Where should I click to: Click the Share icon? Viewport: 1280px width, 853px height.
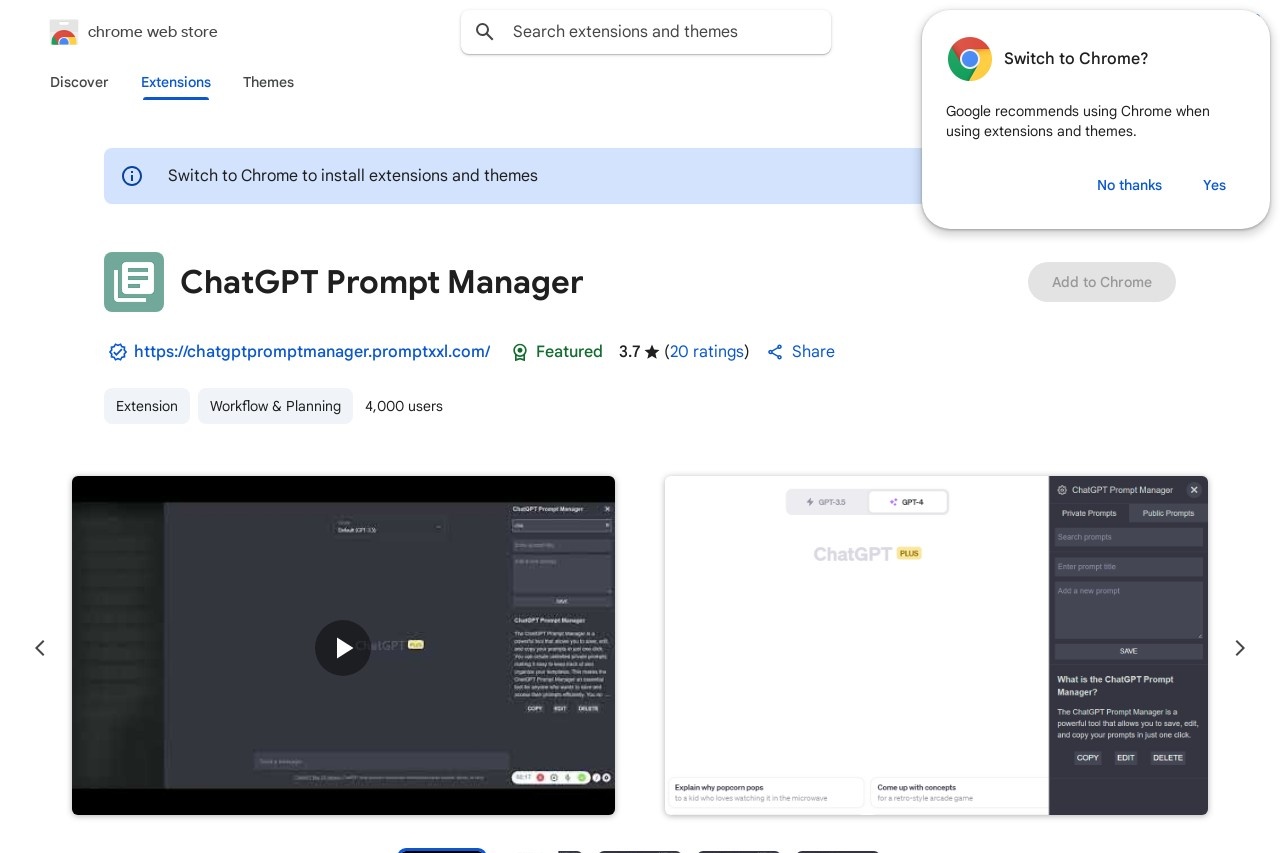click(x=775, y=352)
